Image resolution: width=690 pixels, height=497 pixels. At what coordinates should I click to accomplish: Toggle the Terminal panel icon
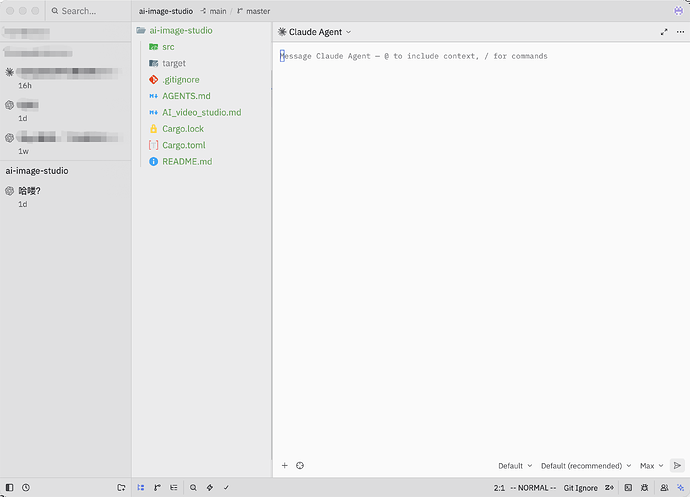point(628,487)
